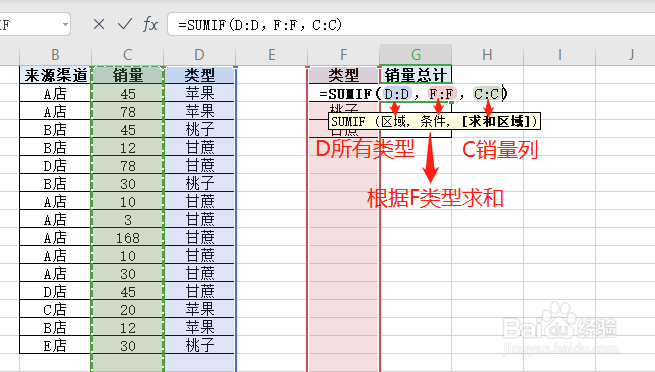
Task: Select column I header
Action: point(559,55)
